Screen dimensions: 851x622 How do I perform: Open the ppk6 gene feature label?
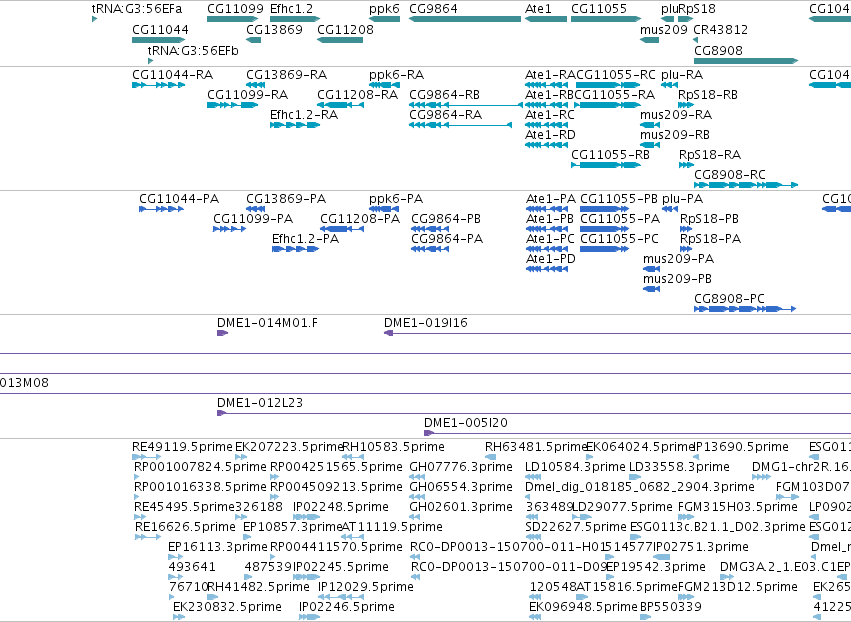point(384,9)
